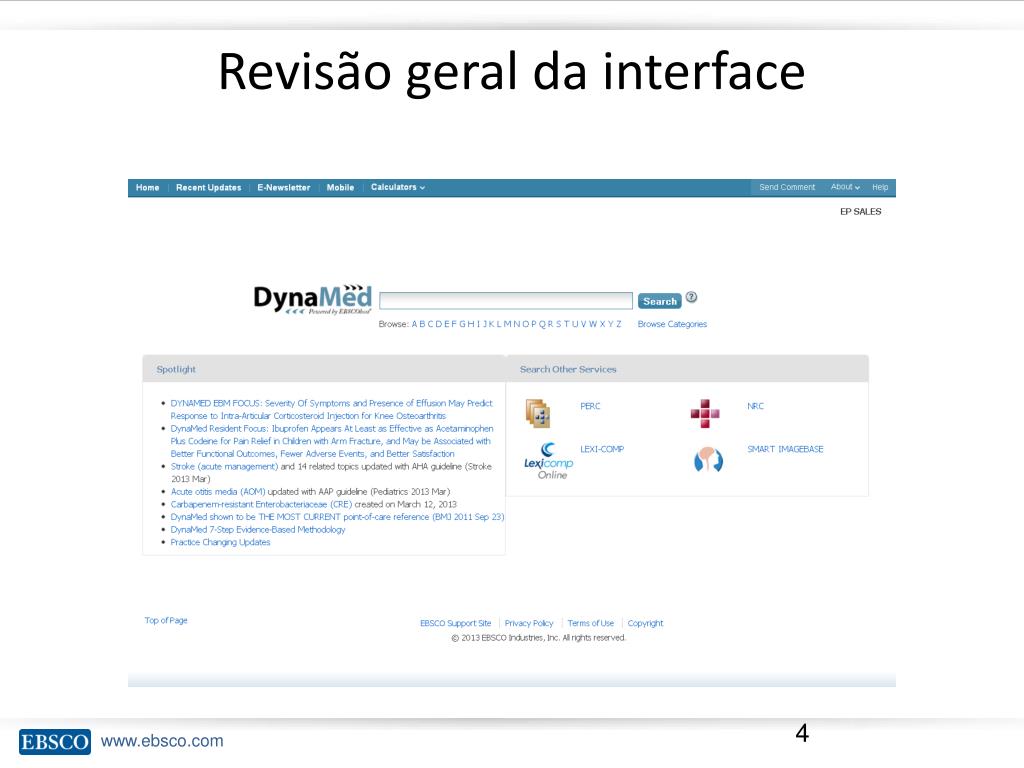Click the Search button
This screenshot has height=768, width=1024.
[660, 301]
